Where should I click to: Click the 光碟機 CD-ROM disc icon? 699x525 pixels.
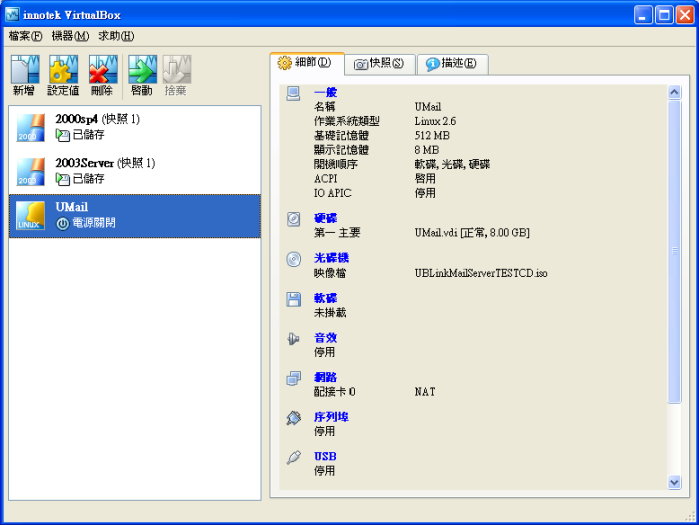(x=294, y=258)
